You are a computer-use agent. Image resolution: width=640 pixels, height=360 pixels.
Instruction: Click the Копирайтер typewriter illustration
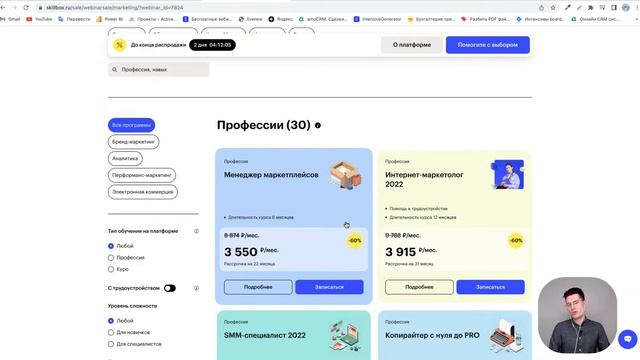pos(507,336)
